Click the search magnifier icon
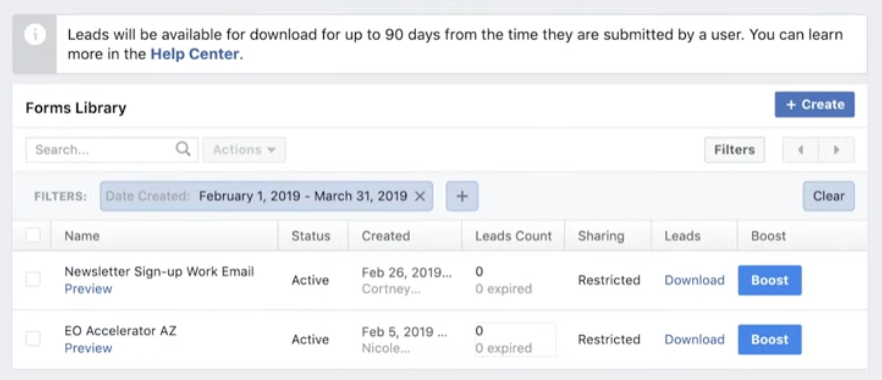Screen dimensions: 882x380 (183, 150)
